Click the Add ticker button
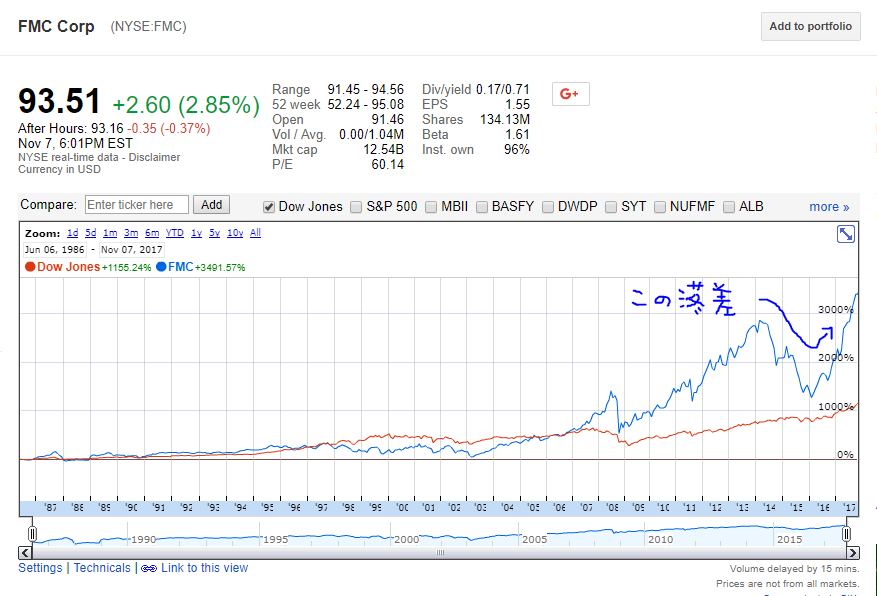The image size is (877, 596). pos(211,205)
